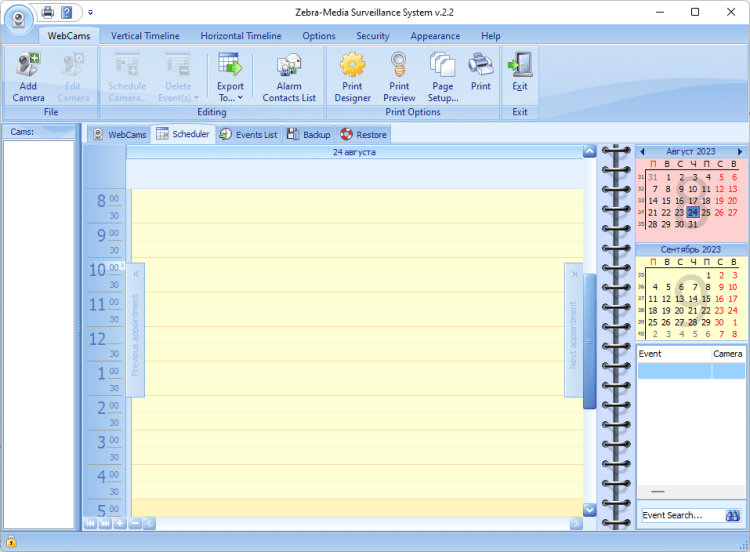Image resolution: width=750 pixels, height=552 pixels.
Task: Click the plus zoom button
Action: pos(120,524)
